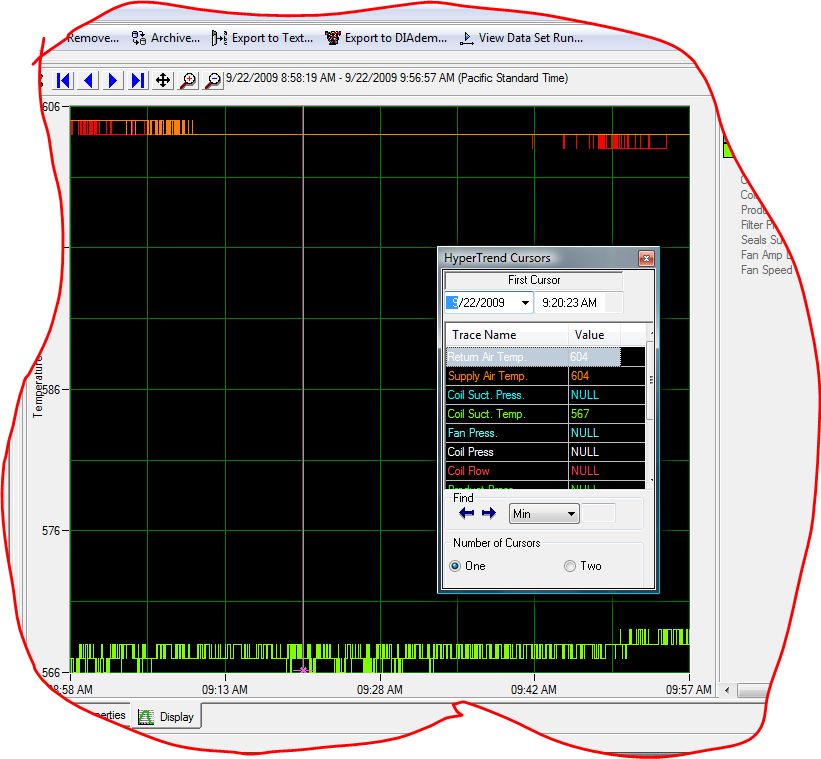Click the 09:28 AM time axis label
This screenshot has width=821, height=759.
[x=380, y=690]
